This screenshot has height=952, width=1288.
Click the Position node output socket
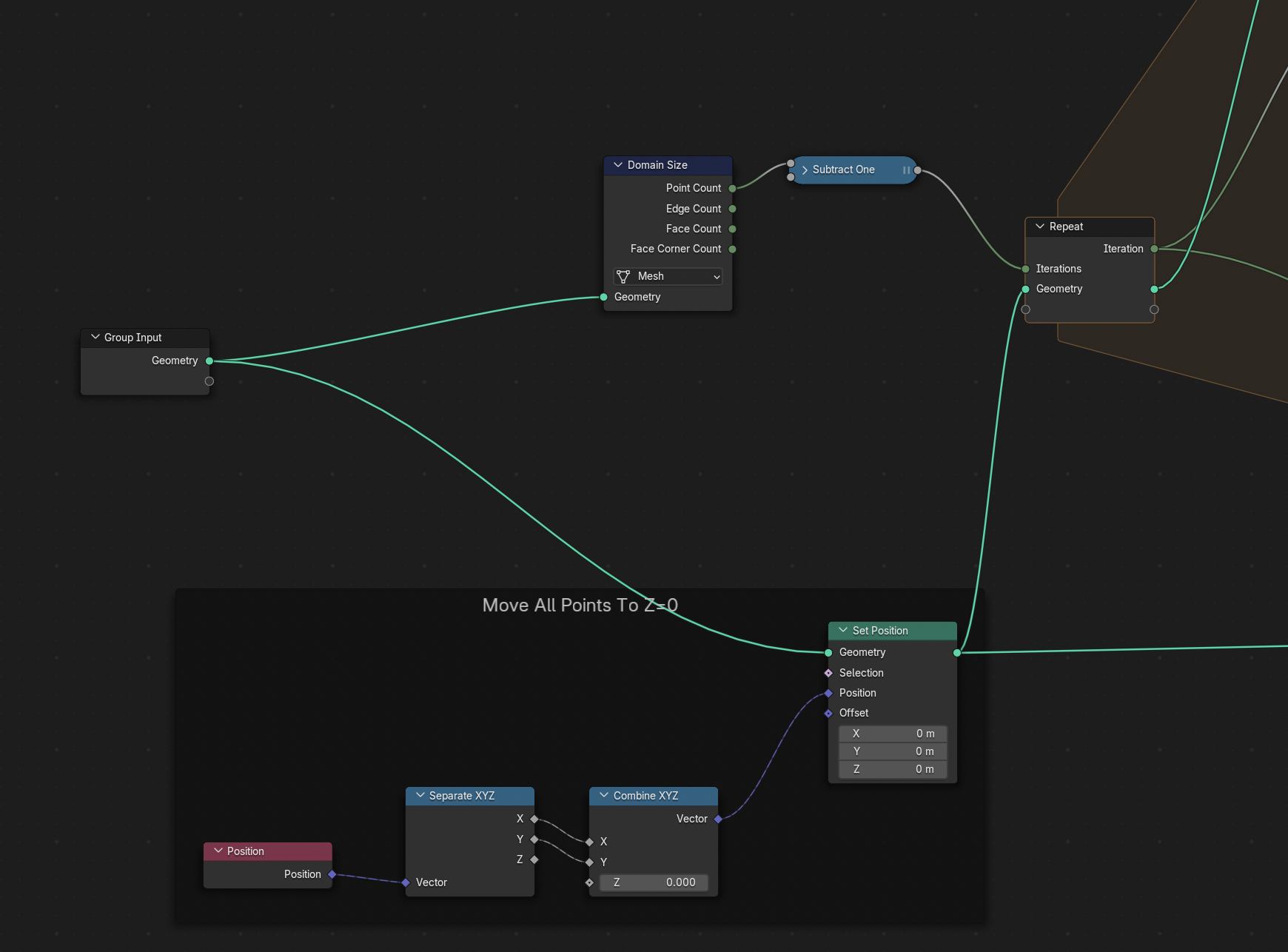coord(332,874)
